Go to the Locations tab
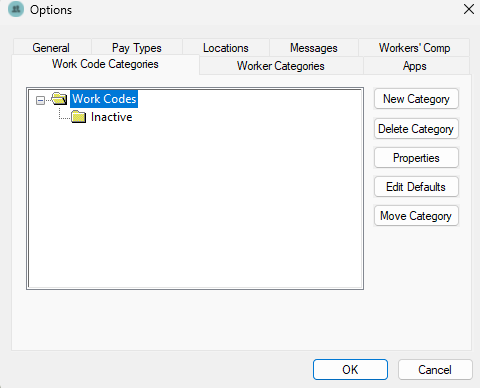Screen dimensions: 480x388 tap(226, 48)
